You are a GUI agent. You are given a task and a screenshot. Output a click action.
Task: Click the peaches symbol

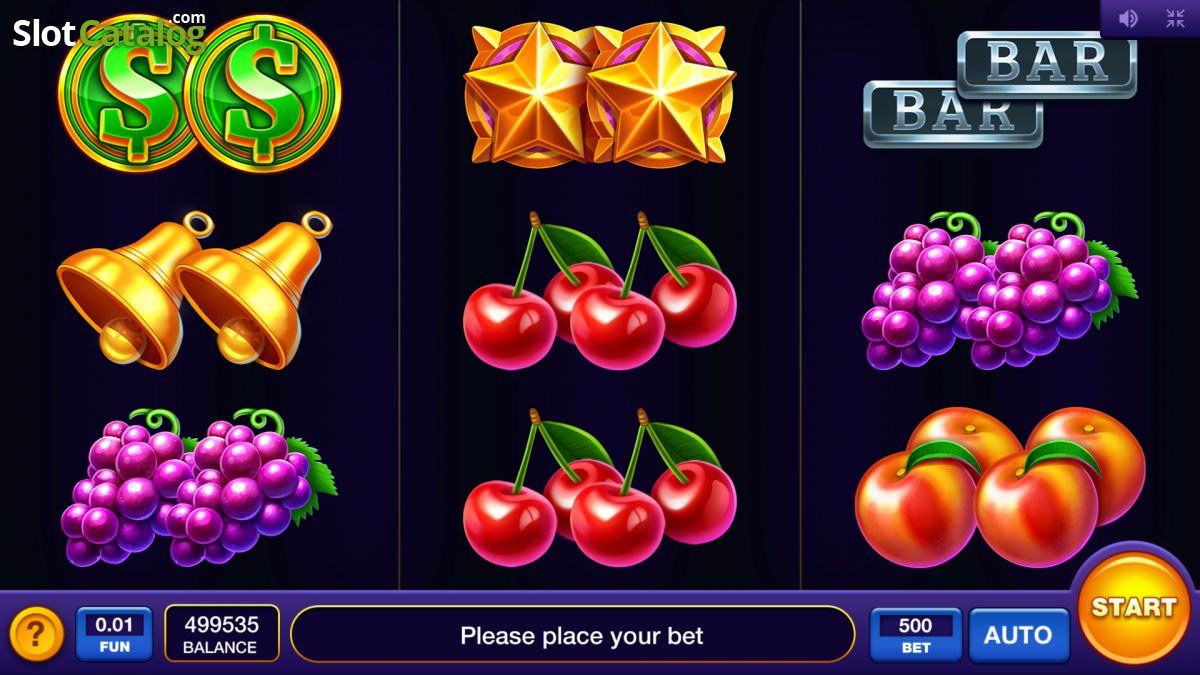pyautogui.click(x=1000, y=487)
